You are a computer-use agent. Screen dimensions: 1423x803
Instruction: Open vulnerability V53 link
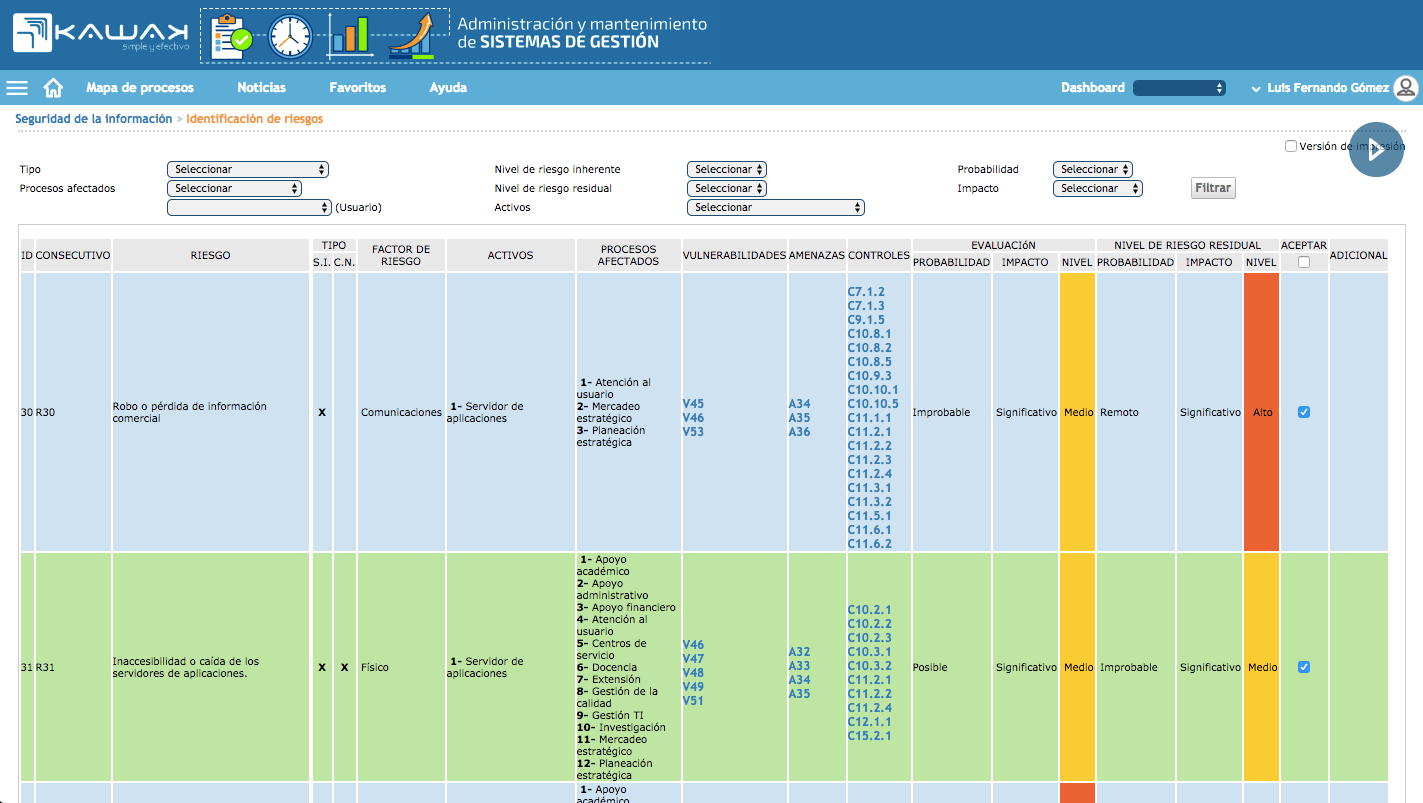click(x=693, y=432)
